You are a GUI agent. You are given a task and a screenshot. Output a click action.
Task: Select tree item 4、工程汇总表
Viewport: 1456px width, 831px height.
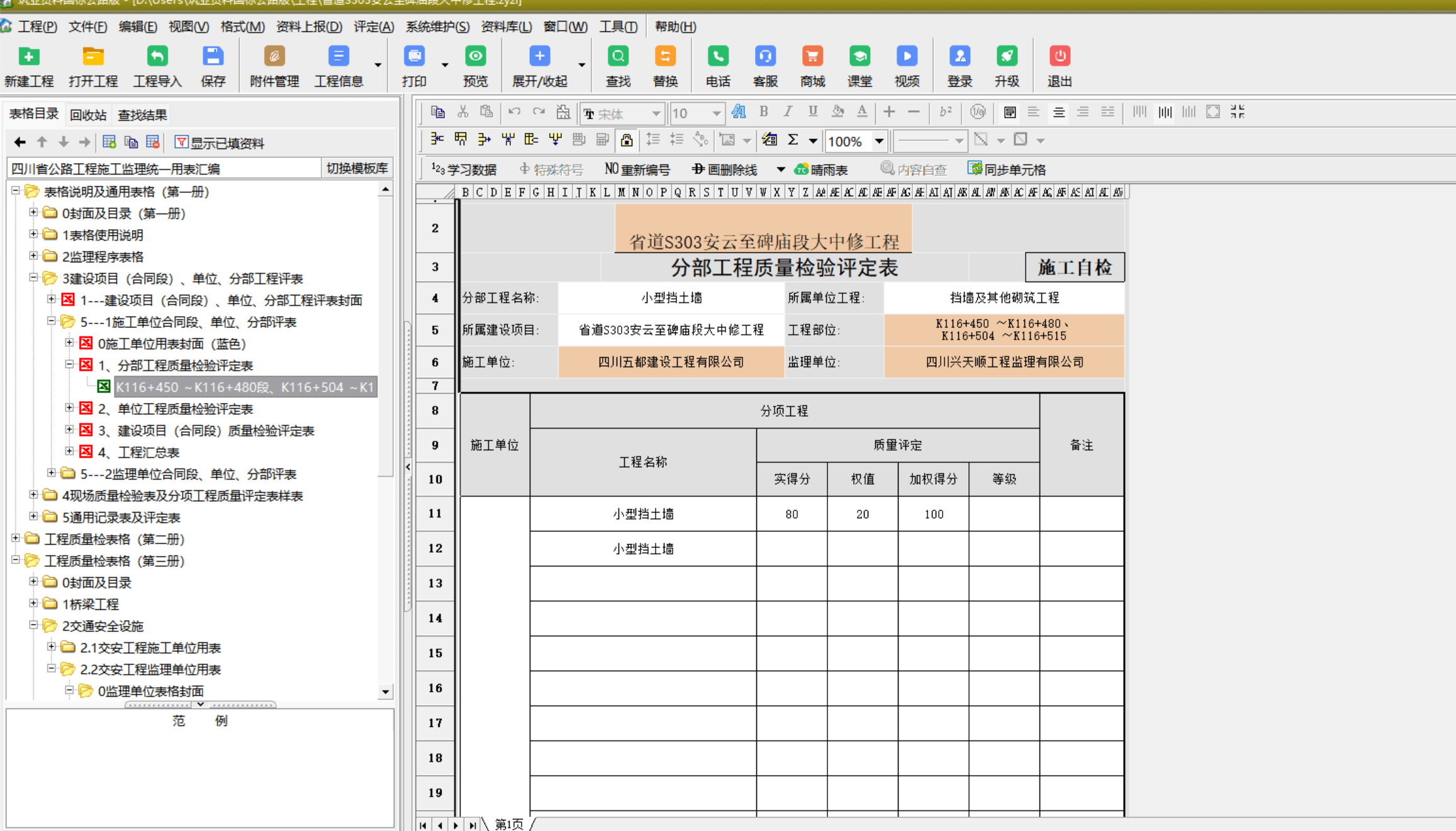pyautogui.click(x=139, y=452)
